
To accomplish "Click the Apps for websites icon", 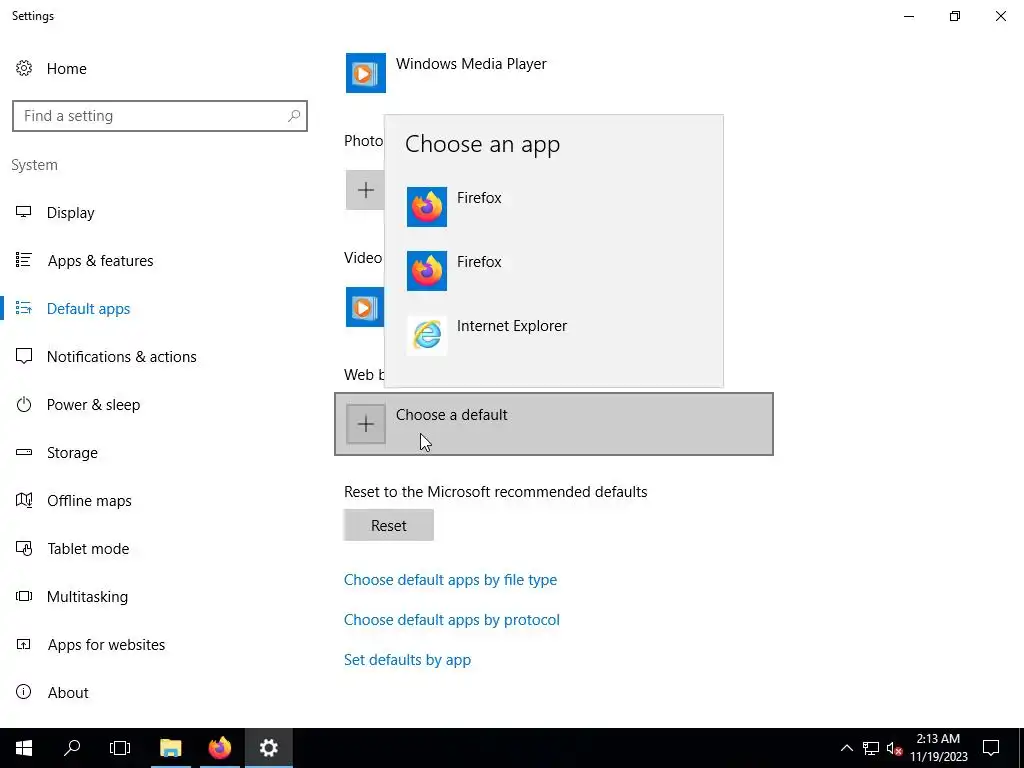I will [24, 645].
